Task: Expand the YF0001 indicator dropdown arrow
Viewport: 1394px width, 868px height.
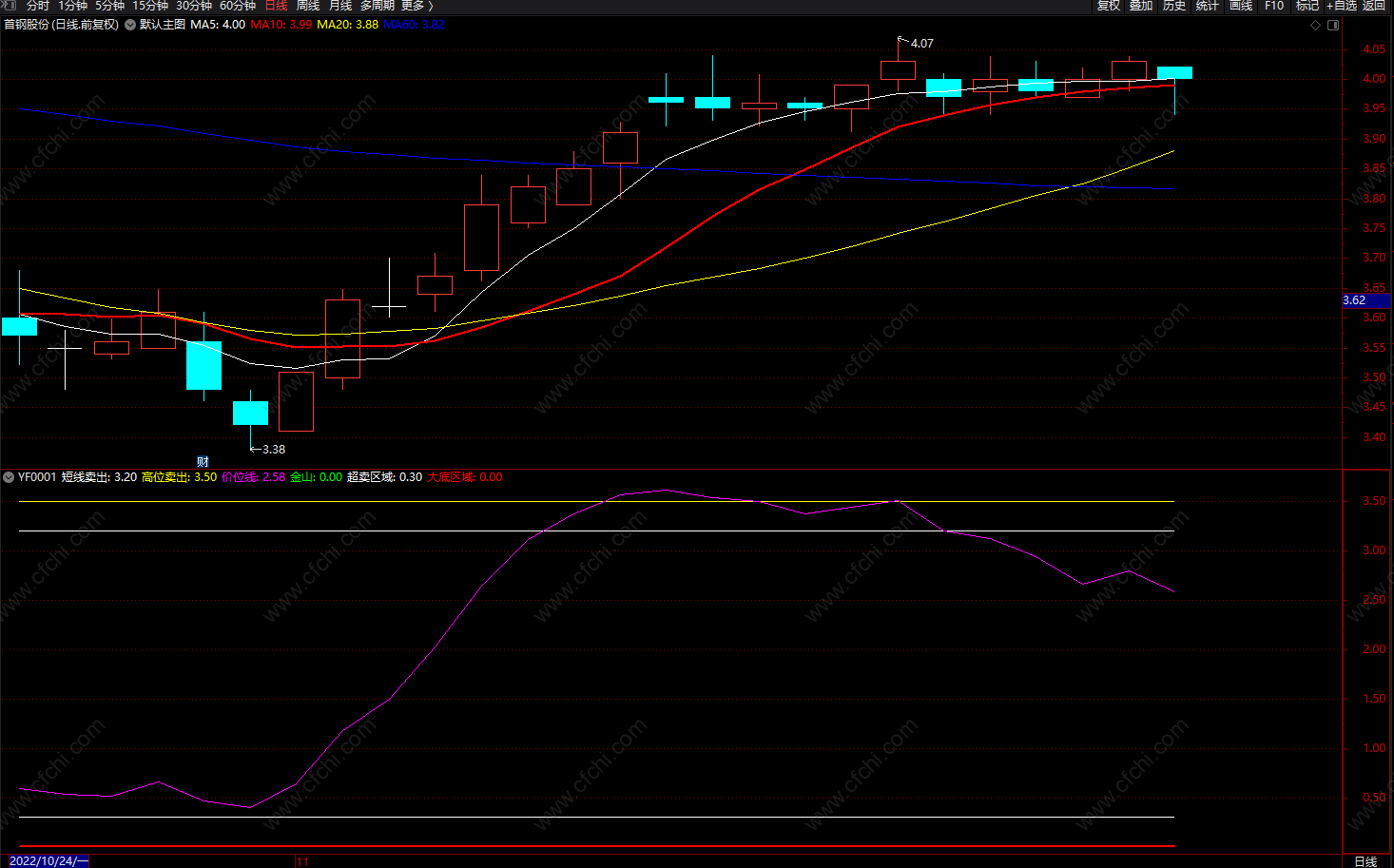Action: [x=9, y=477]
